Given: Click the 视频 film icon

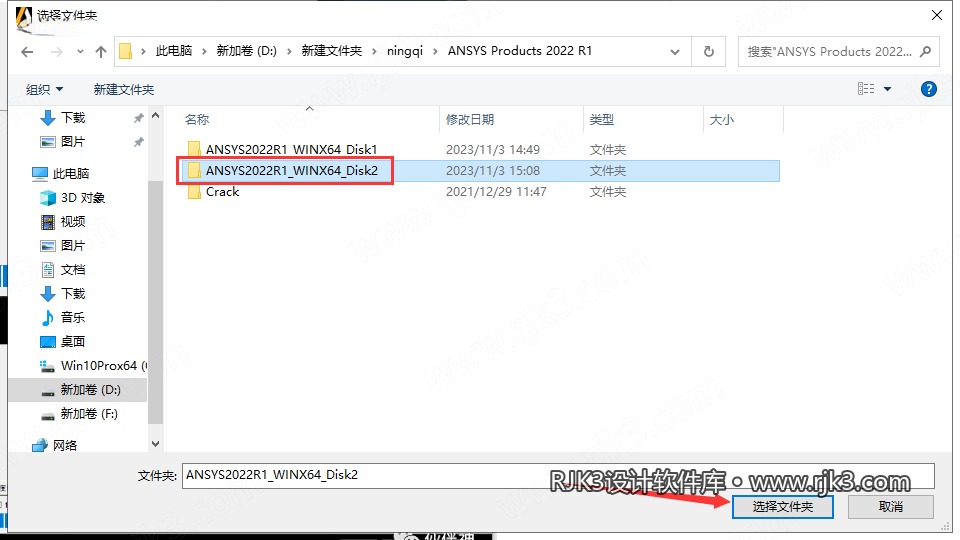Looking at the screenshot, I should [48, 222].
